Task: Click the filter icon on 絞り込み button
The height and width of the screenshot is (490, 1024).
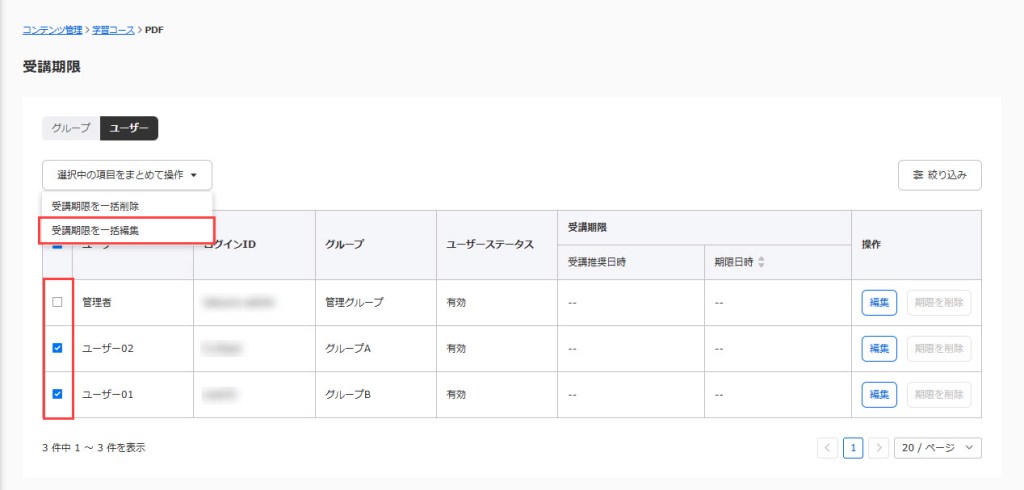Action: 918,175
